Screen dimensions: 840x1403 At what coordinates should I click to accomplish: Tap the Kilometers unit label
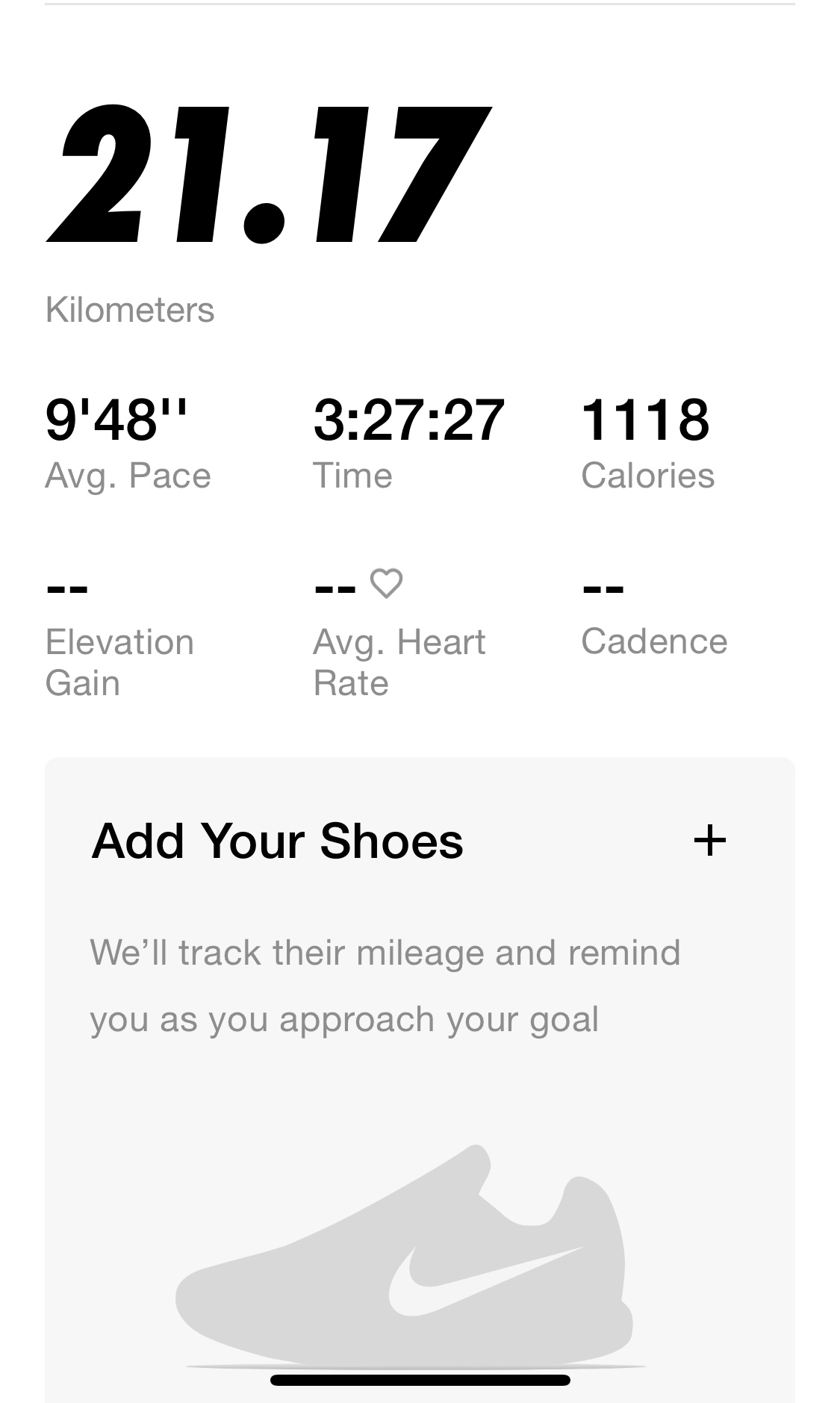coord(130,309)
